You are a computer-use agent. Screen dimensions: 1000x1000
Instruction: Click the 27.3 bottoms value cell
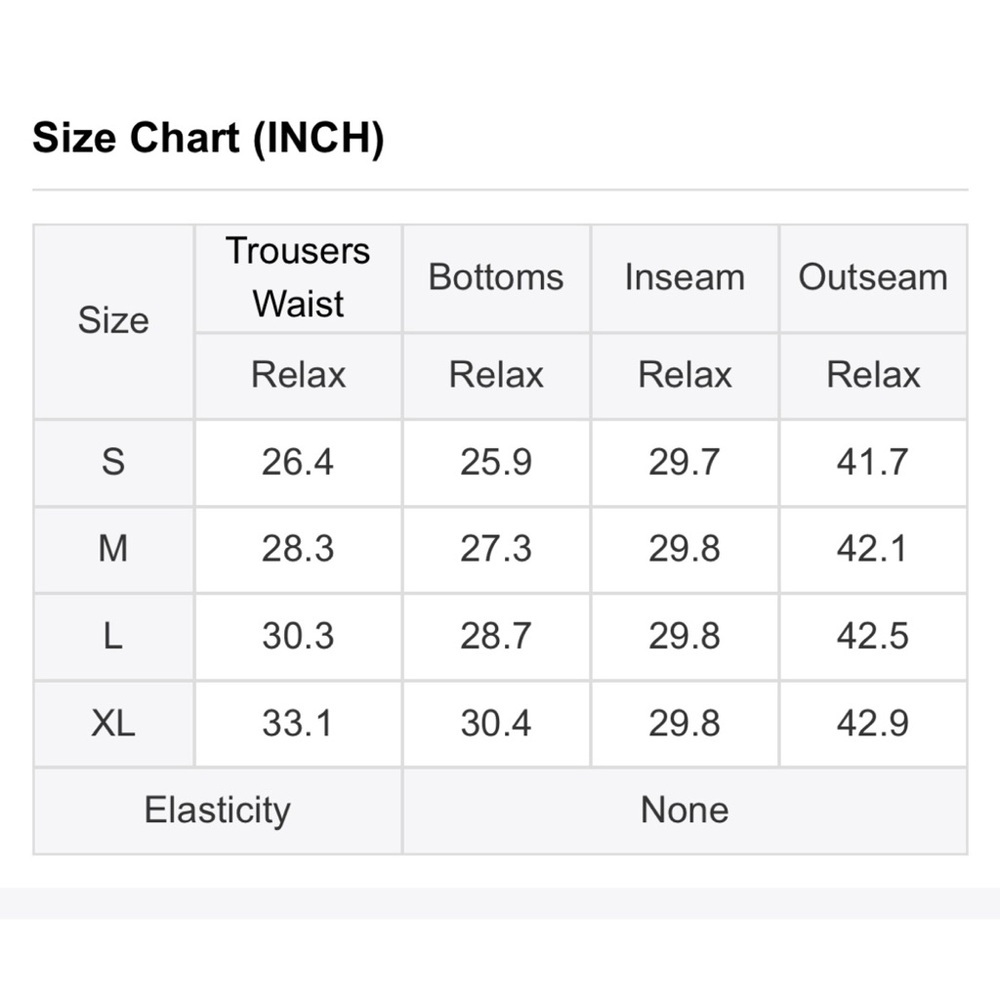pyautogui.click(x=496, y=550)
